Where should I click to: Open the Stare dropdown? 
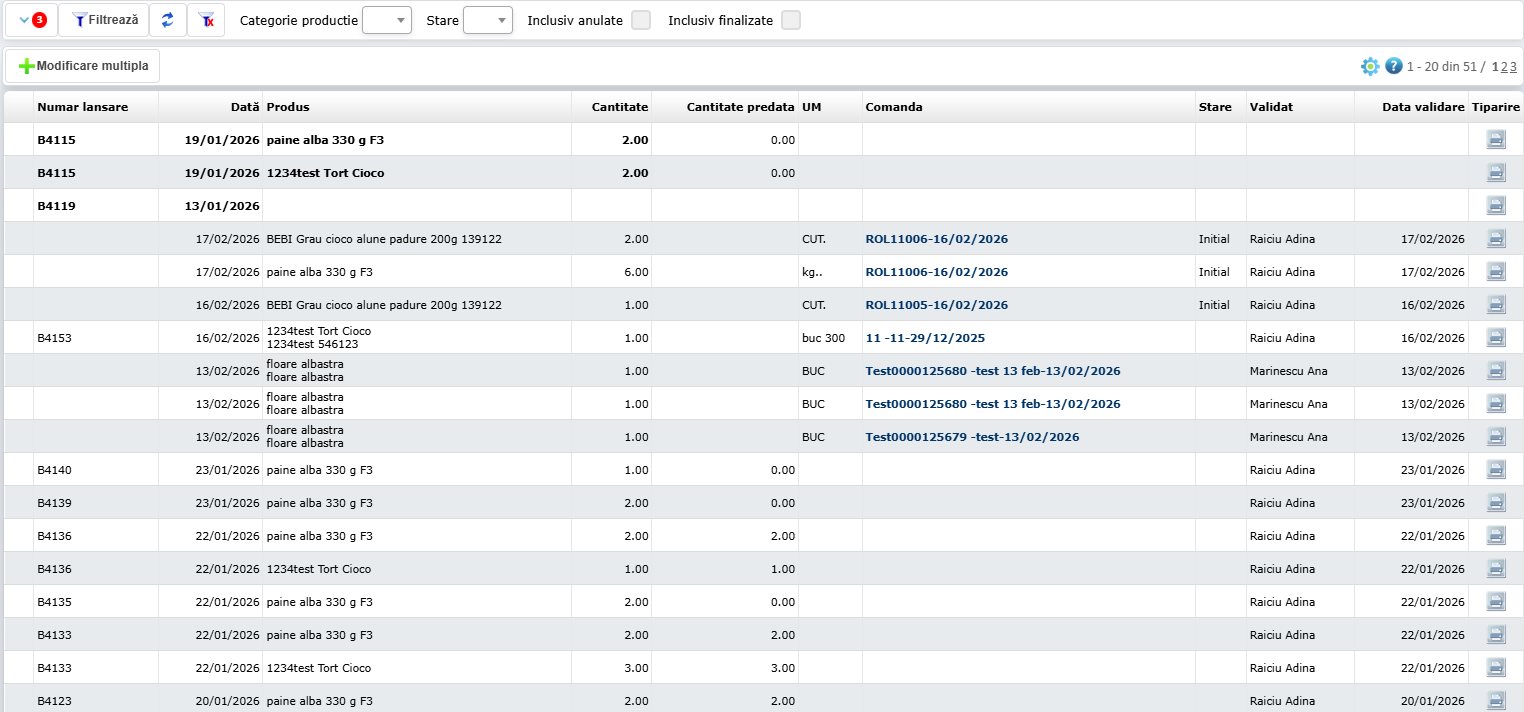pyautogui.click(x=488, y=20)
